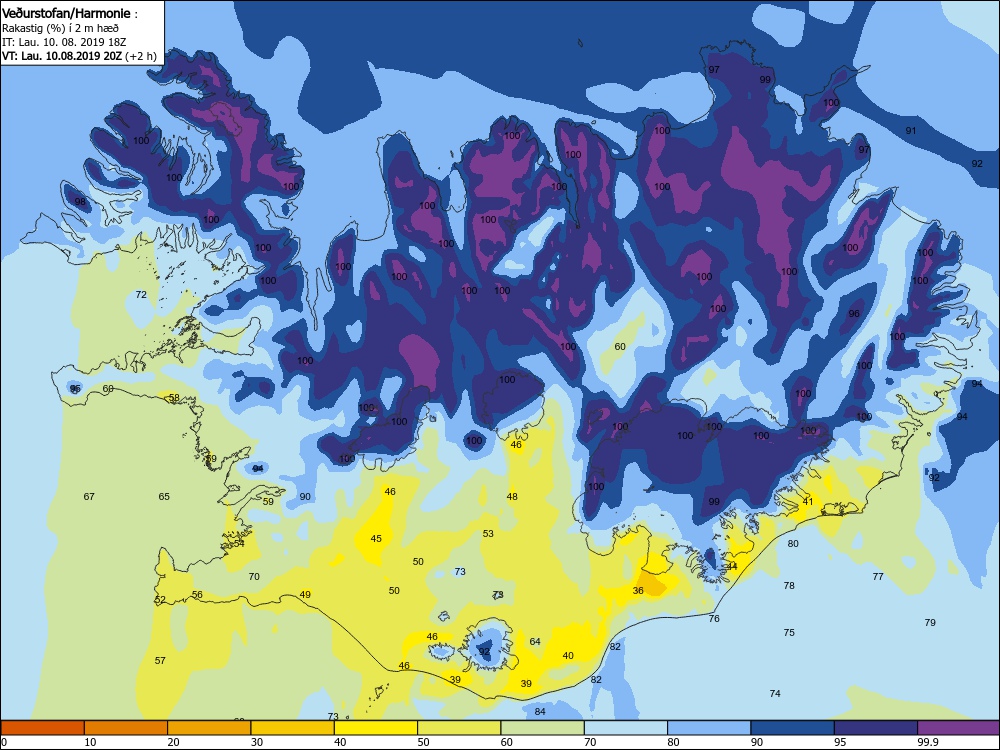Click the '65' humidity value off west coast
The height and width of the screenshot is (750, 1000).
click(164, 497)
